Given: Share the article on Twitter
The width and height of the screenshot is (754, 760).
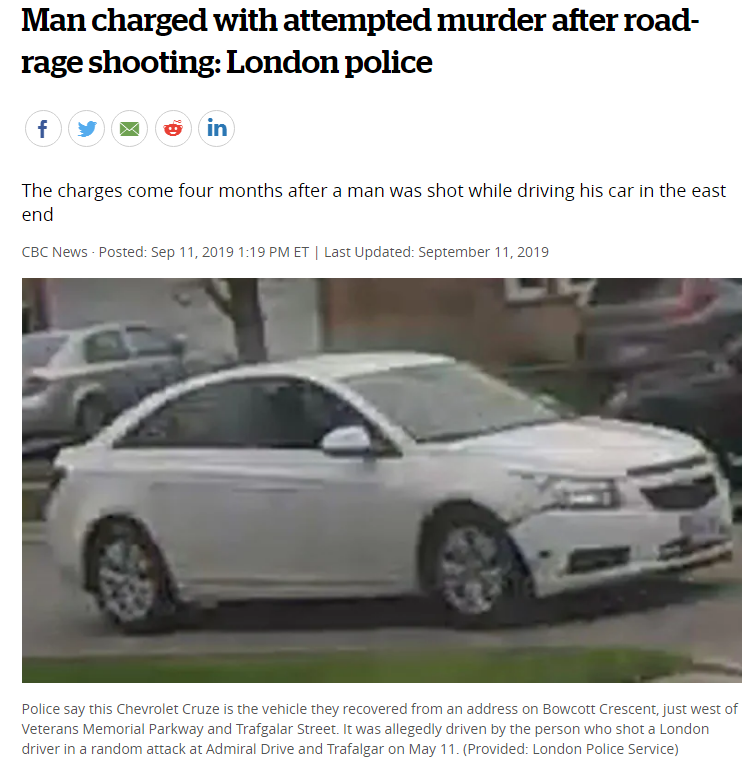Looking at the screenshot, I should [x=87, y=129].
